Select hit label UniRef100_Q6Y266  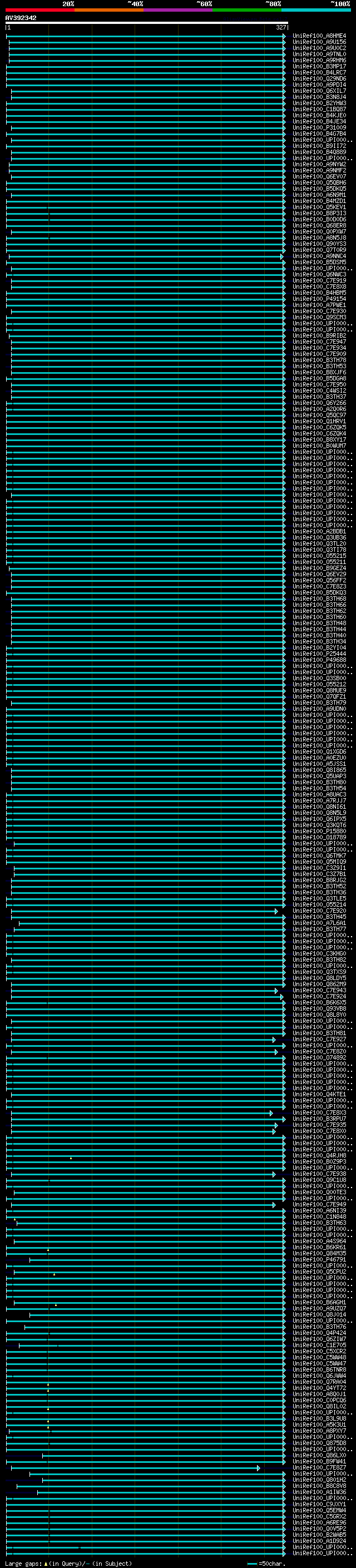pos(319,403)
